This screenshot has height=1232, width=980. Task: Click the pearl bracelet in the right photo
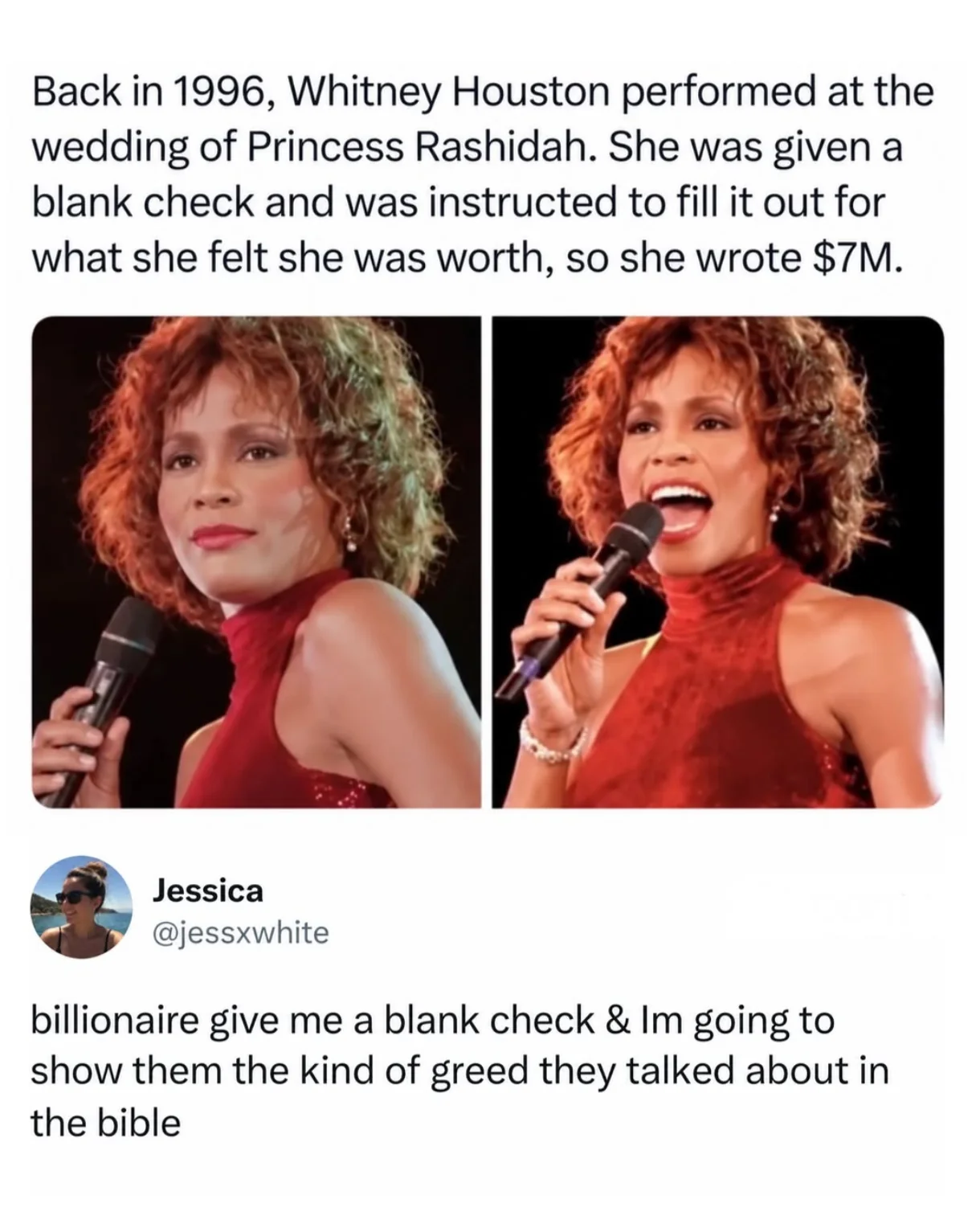(x=552, y=741)
